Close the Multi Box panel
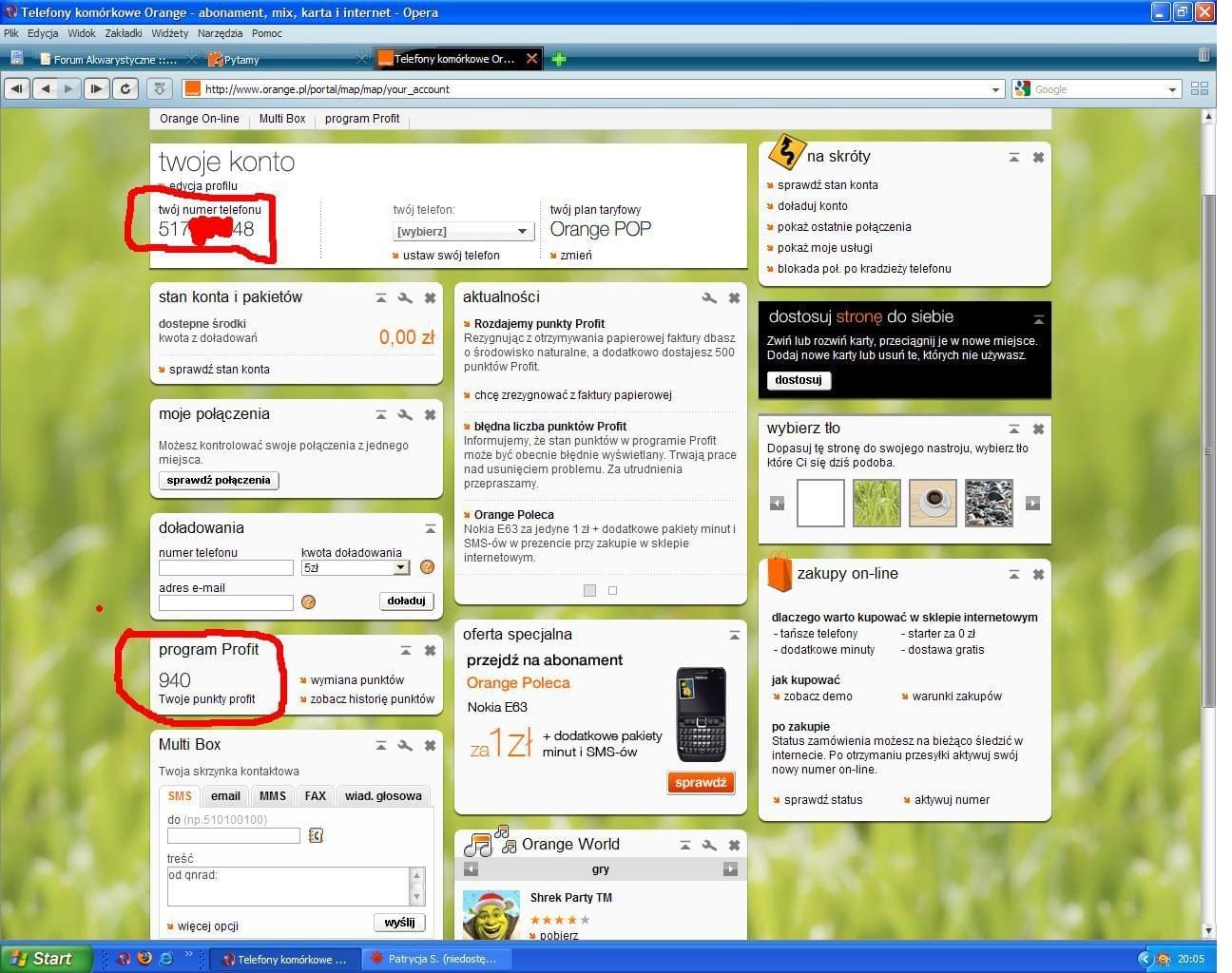Screen dimensions: 1232x973 pyautogui.click(x=430, y=746)
